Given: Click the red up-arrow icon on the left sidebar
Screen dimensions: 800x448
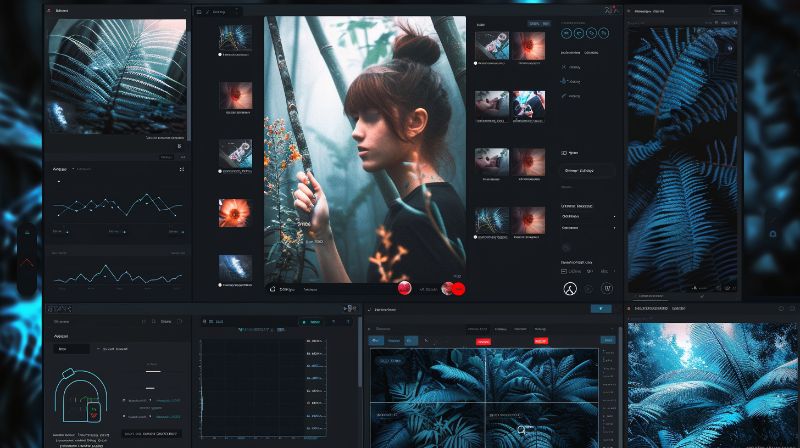Looking at the screenshot, I should [28, 262].
